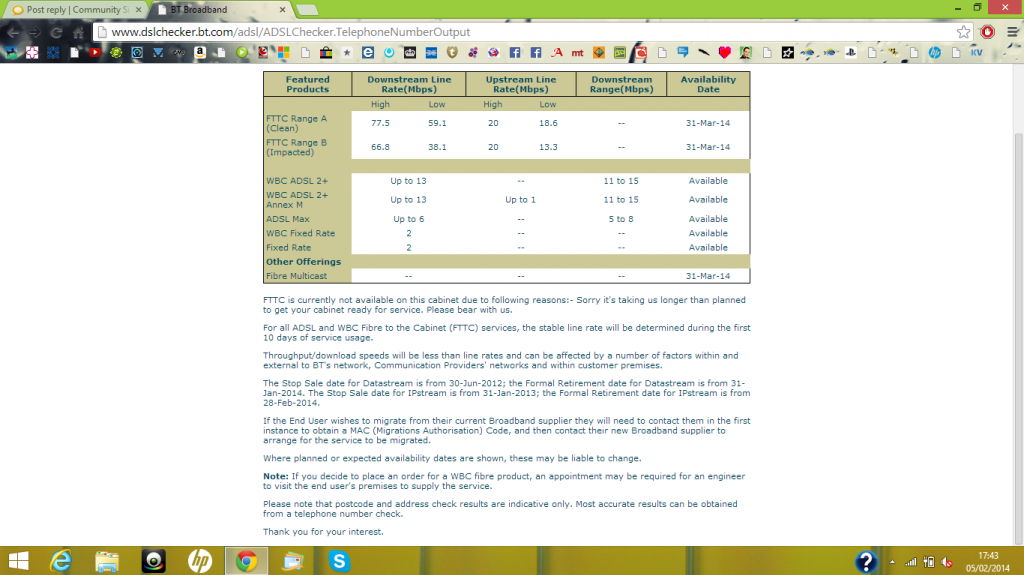Click the 'Featured Products' column header
This screenshot has width=1024, height=575.
pos(308,84)
